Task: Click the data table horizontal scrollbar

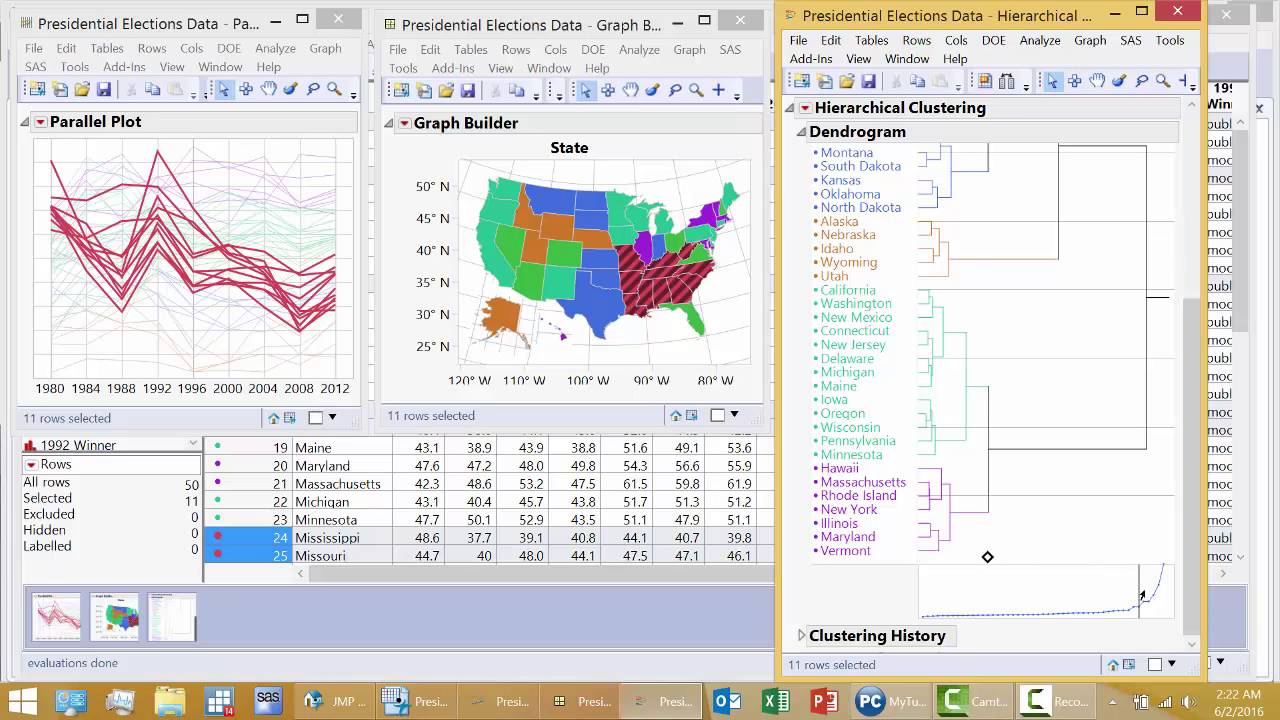Action: click(540, 573)
